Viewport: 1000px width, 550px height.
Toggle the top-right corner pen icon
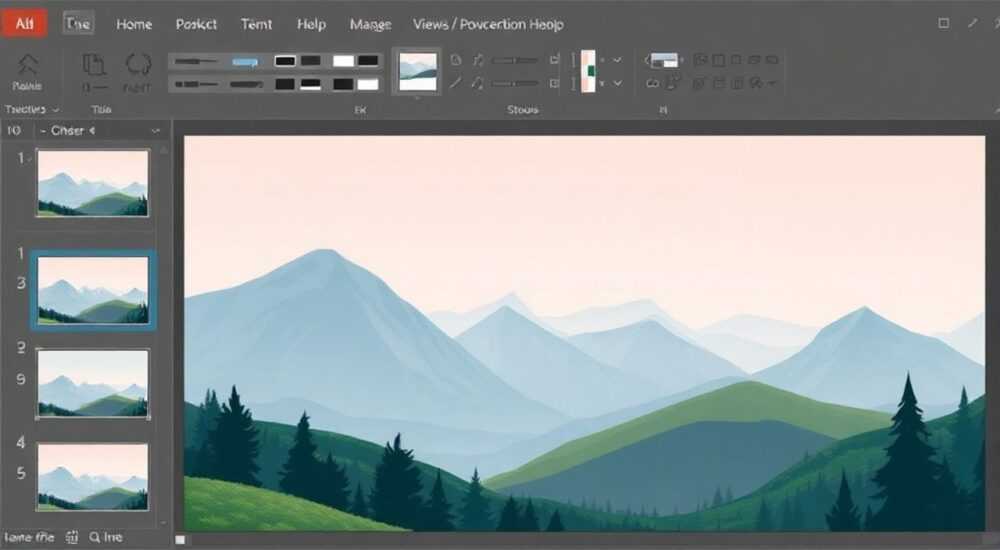click(x=973, y=23)
